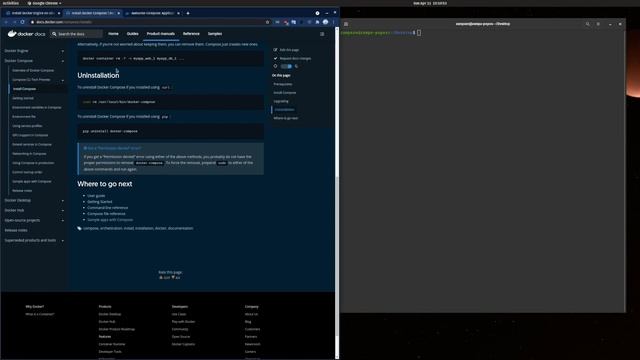The height and width of the screenshot is (360, 640).
Task: Expand the Docker Desktop sidebar section
Action: [62, 200]
